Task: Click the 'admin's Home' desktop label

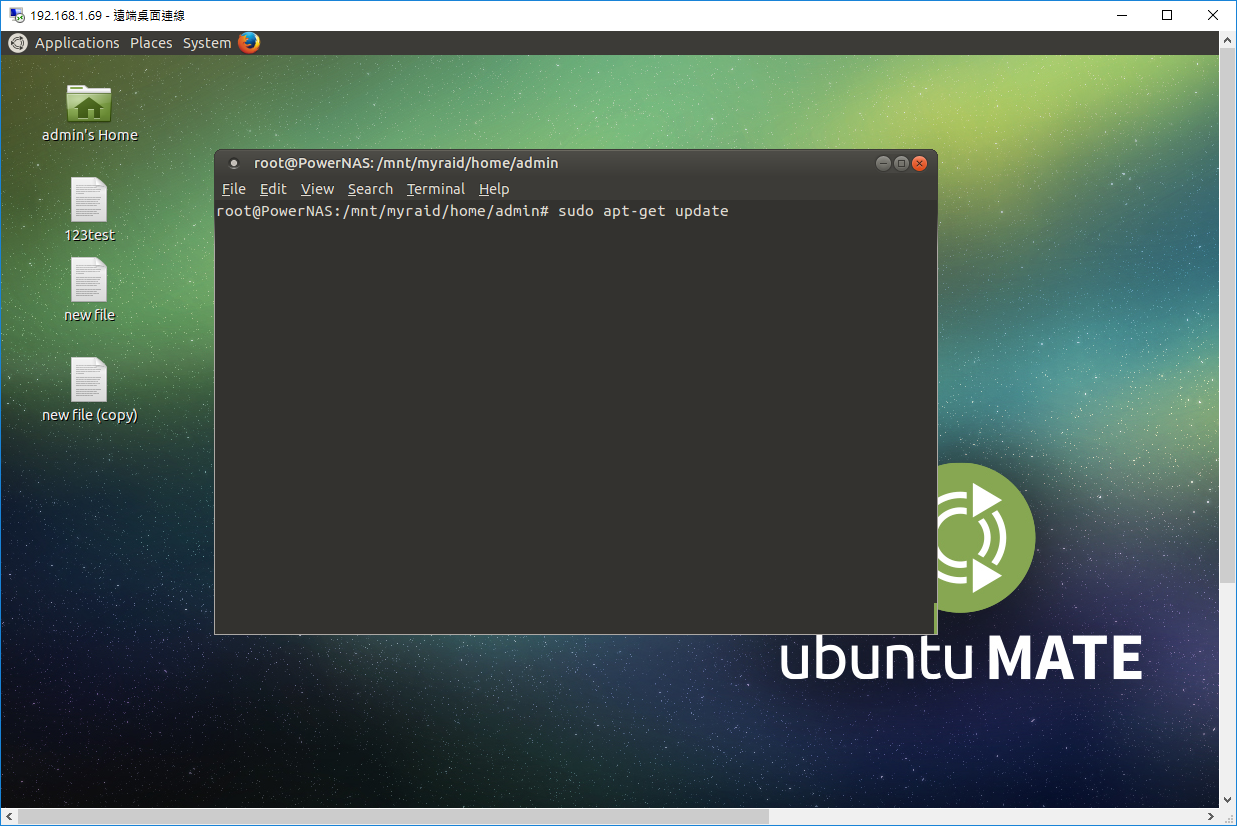Action: (x=90, y=135)
